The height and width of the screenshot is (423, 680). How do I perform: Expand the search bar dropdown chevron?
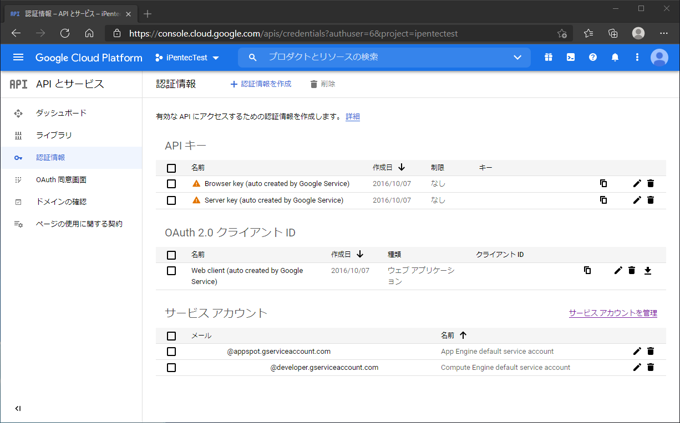click(517, 57)
